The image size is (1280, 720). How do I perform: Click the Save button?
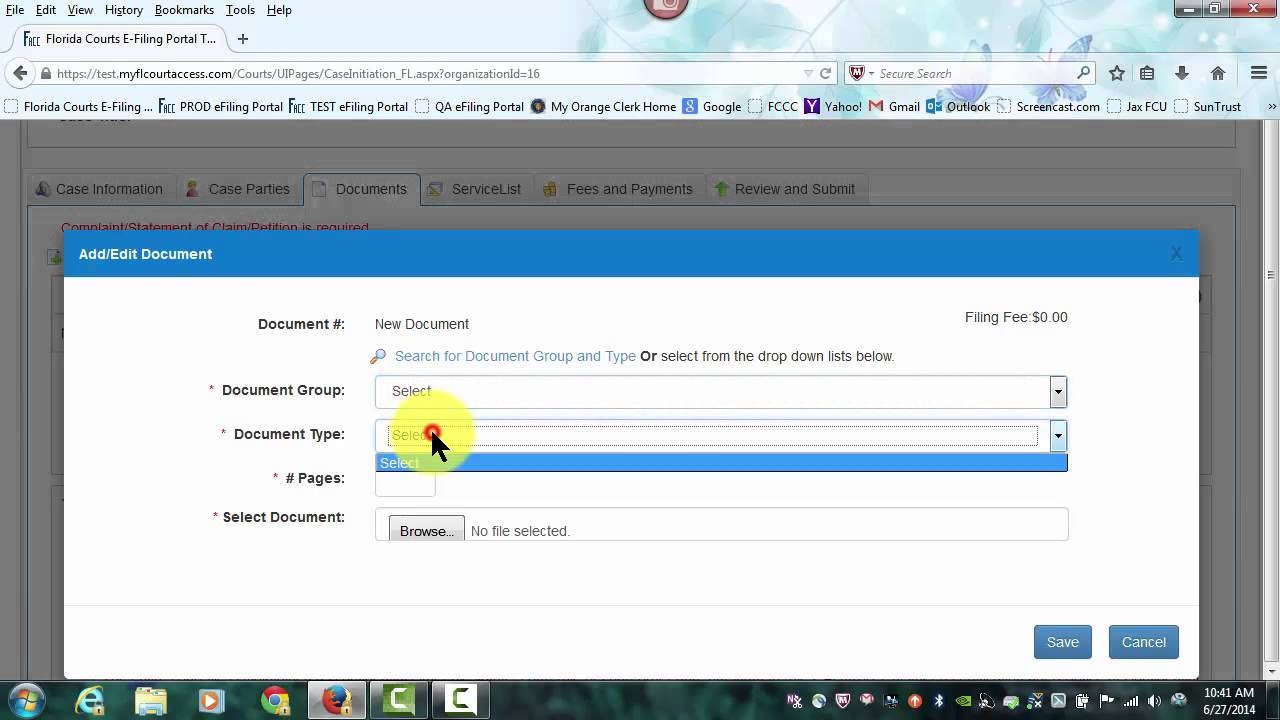(1062, 642)
